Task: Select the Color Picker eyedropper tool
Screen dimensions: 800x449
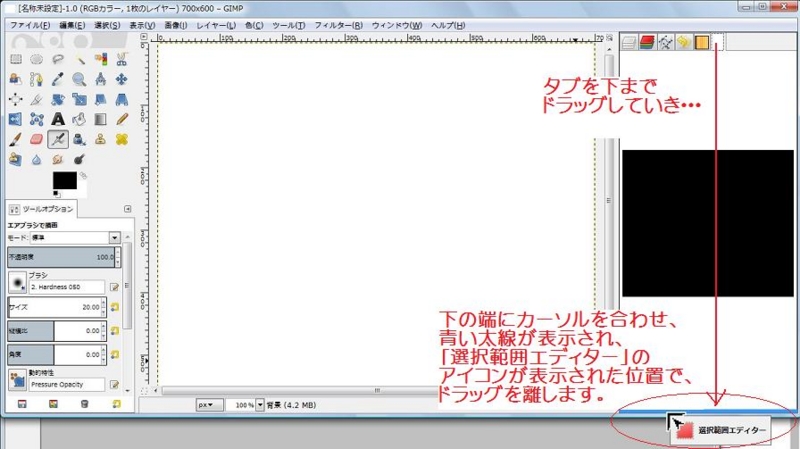Action: (58, 79)
